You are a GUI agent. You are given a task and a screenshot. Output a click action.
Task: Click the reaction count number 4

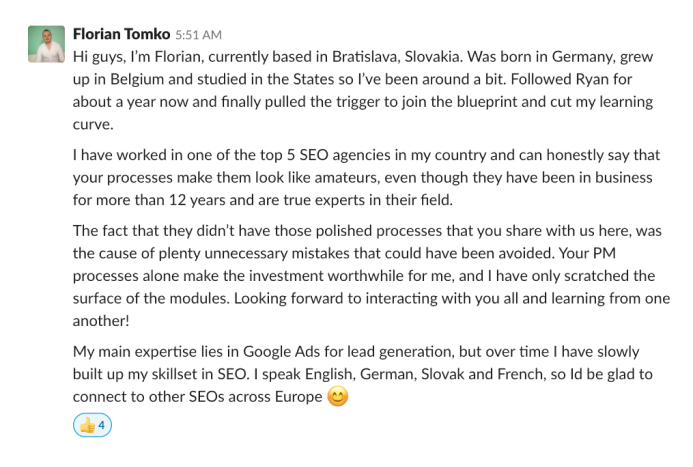102,425
